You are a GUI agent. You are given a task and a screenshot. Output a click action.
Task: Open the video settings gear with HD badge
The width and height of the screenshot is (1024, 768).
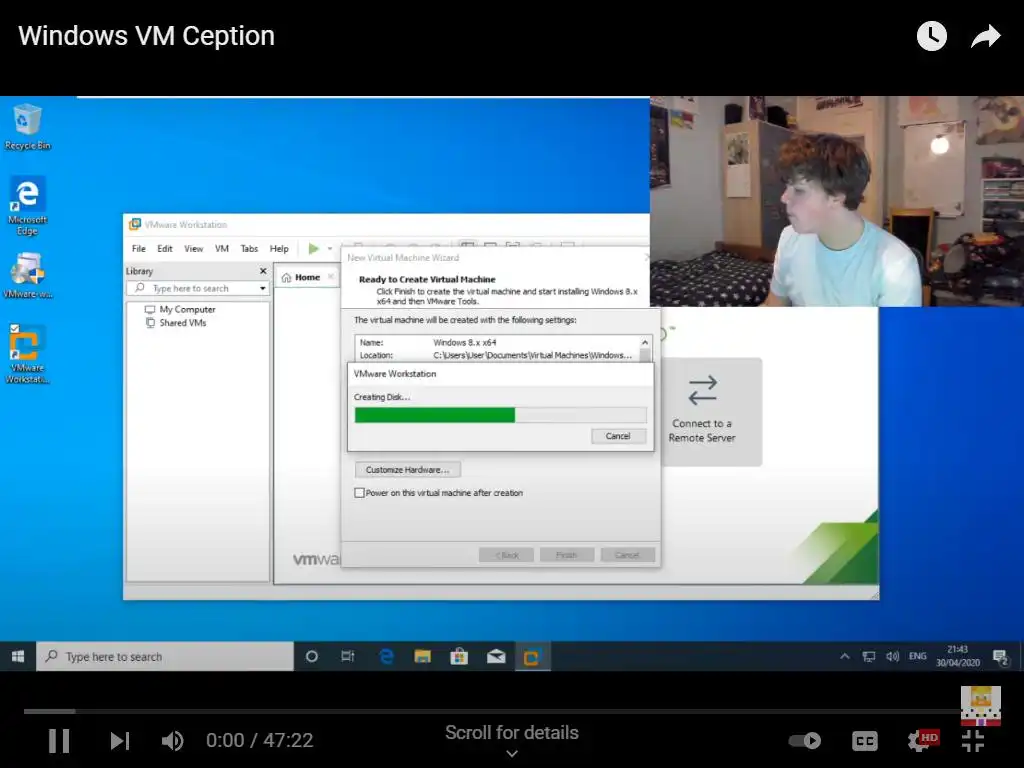click(x=922, y=741)
